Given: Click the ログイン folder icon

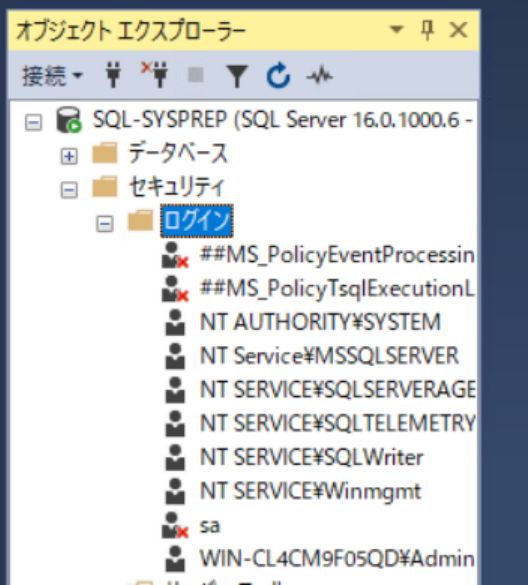Looking at the screenshot, I should coord(141,220).
